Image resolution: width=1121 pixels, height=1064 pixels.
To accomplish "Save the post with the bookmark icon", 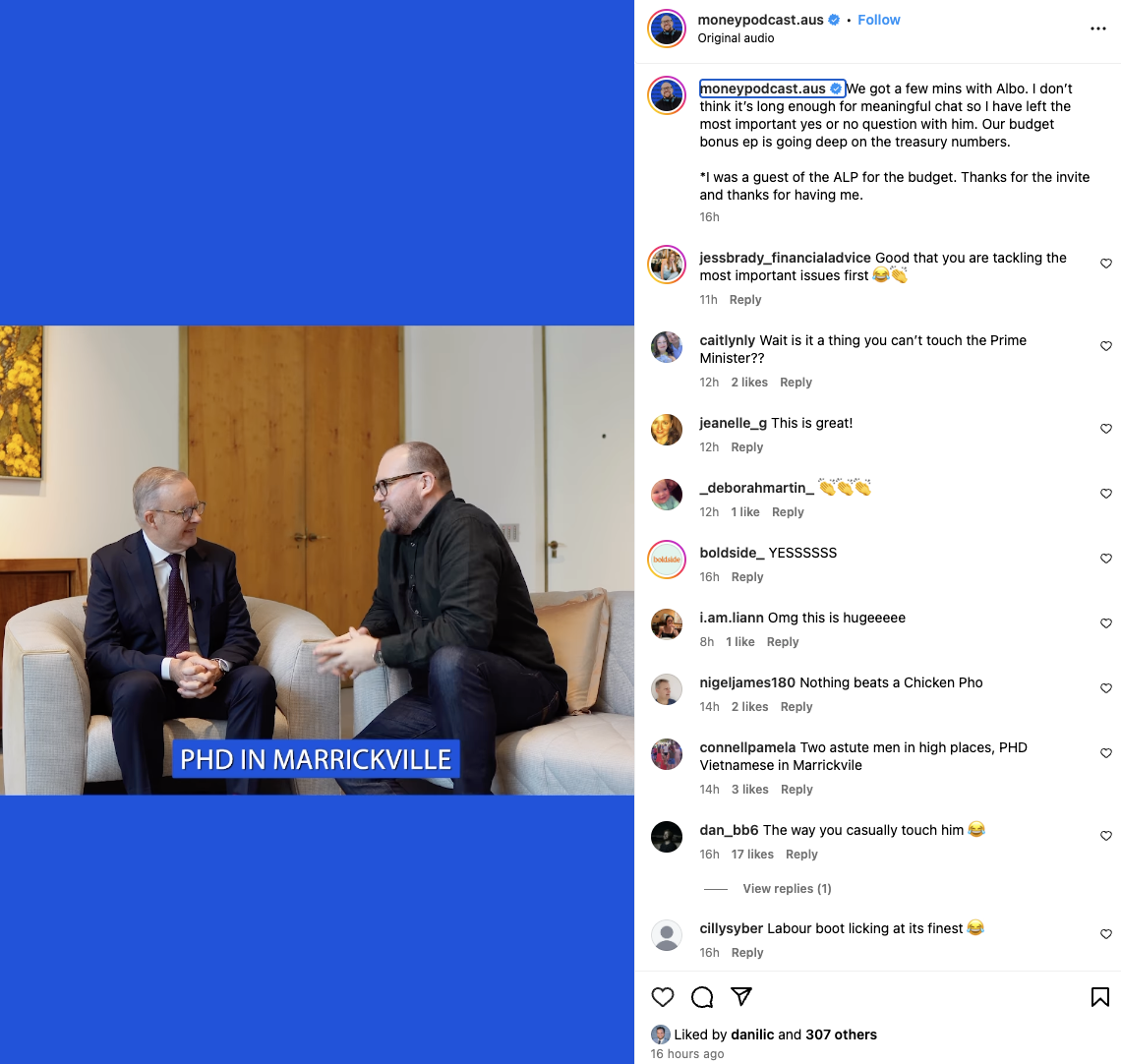I will pos(1099,997).
